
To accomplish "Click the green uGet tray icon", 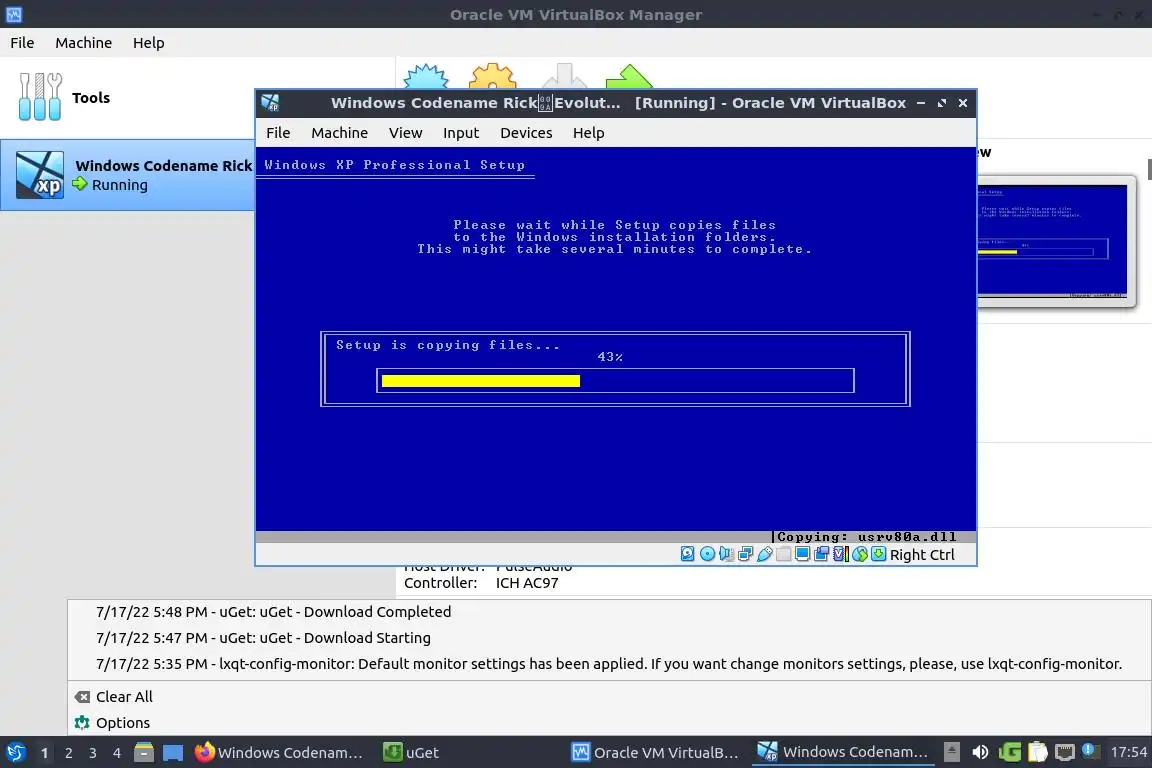I will pyautogui.click(x=1009, y=752).
